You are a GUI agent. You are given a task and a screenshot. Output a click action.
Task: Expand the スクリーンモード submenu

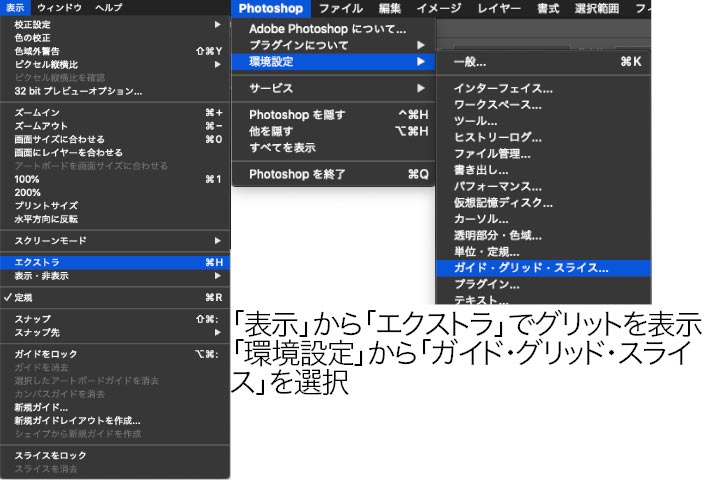pyautogui.click(x=50, y=240)
